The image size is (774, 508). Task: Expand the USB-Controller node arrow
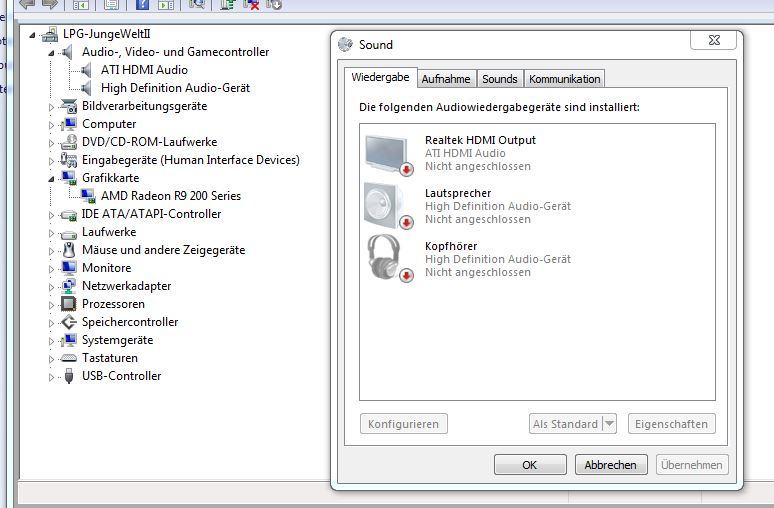(51, 377)
